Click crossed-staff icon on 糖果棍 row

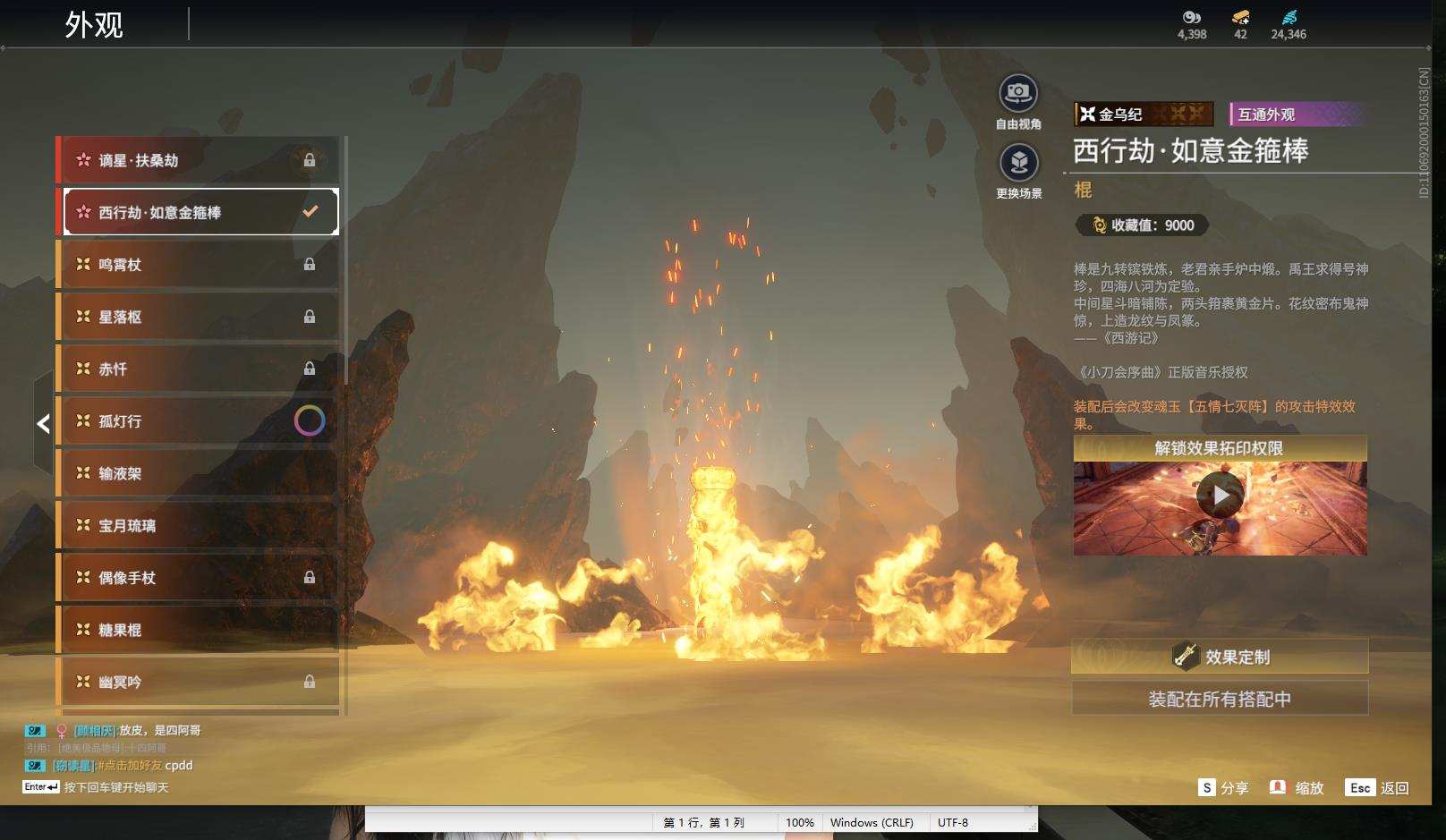click(x=83, y=630)
